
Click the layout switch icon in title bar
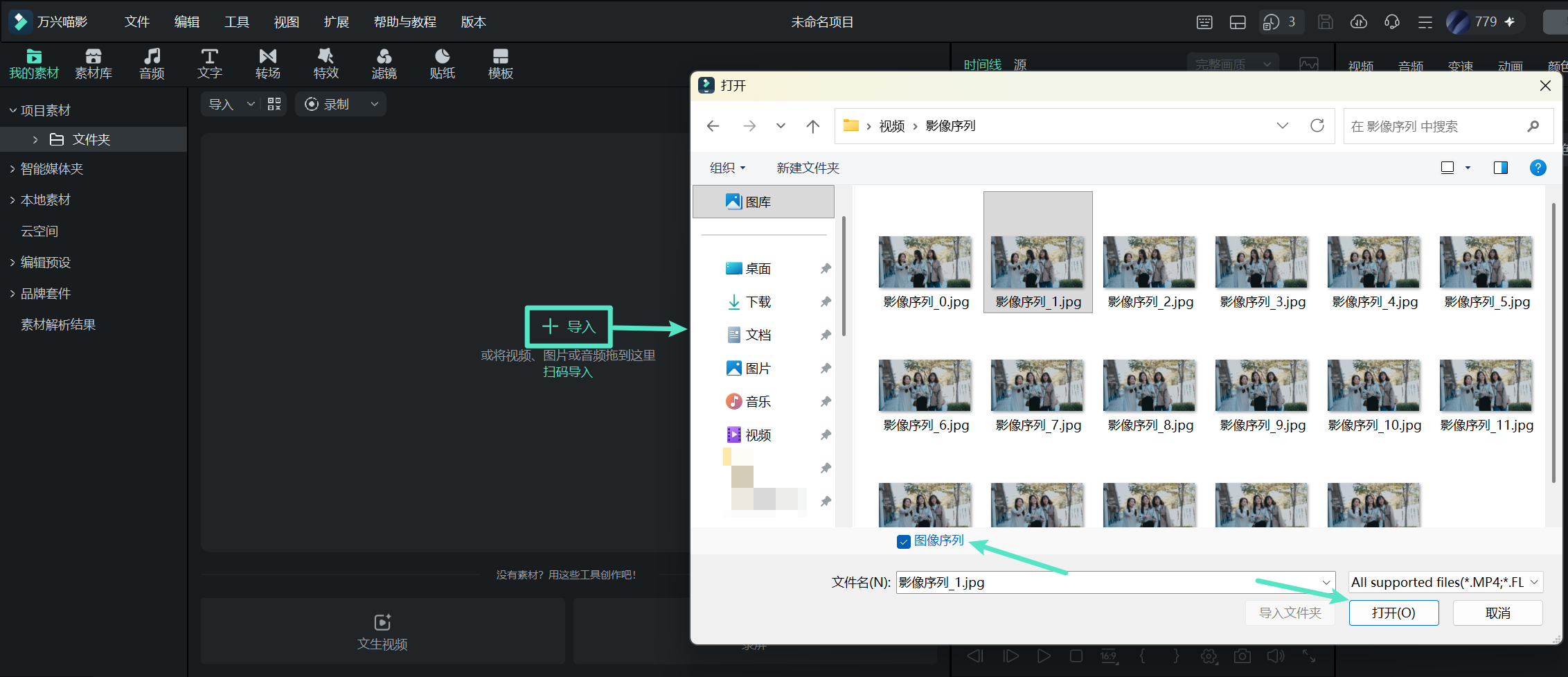1238,22
